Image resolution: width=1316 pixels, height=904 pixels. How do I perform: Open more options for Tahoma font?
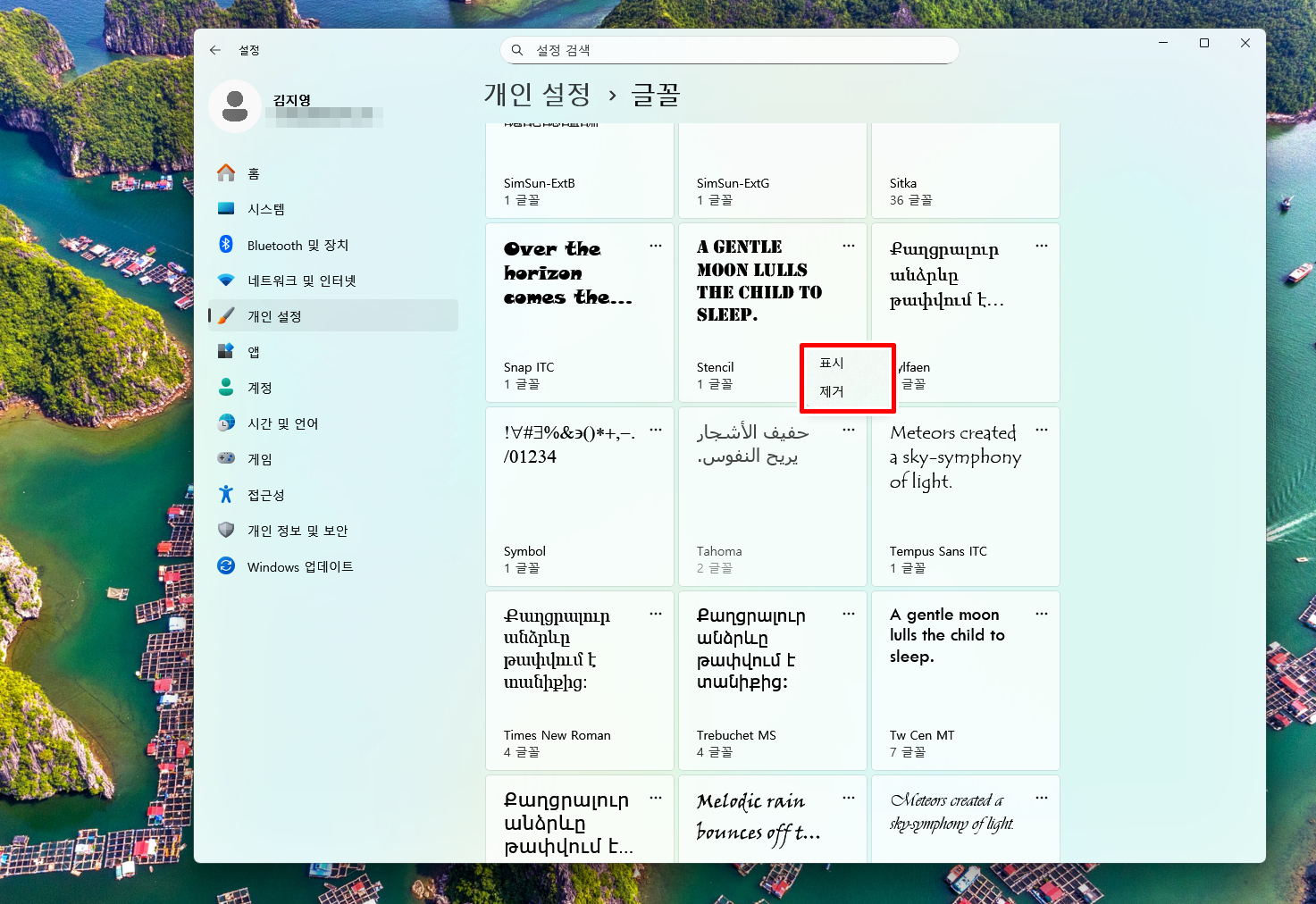tap(849, 430)
